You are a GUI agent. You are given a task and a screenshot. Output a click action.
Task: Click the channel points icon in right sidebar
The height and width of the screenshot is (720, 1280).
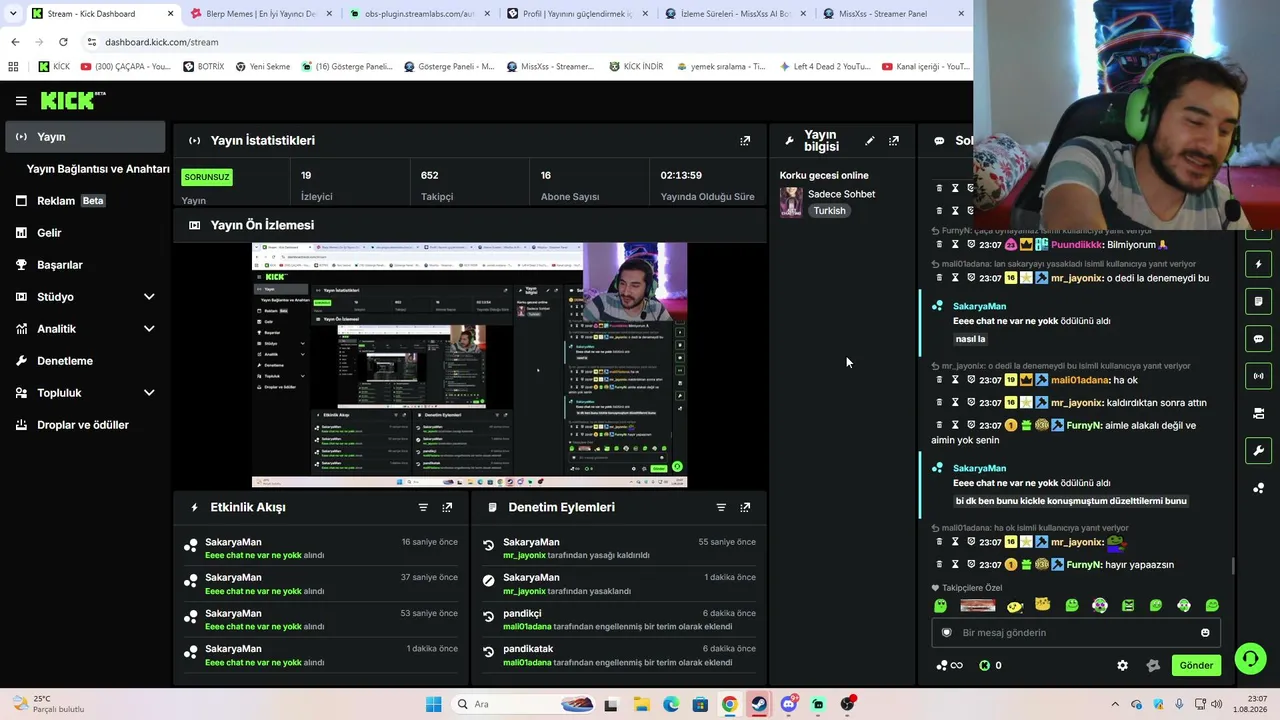[1258, 488]
